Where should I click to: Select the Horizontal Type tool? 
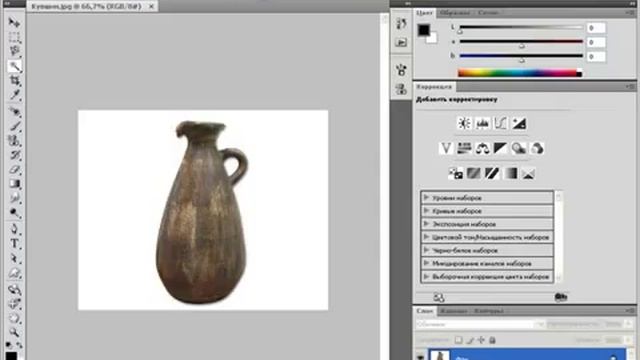[x=14, y=244]
